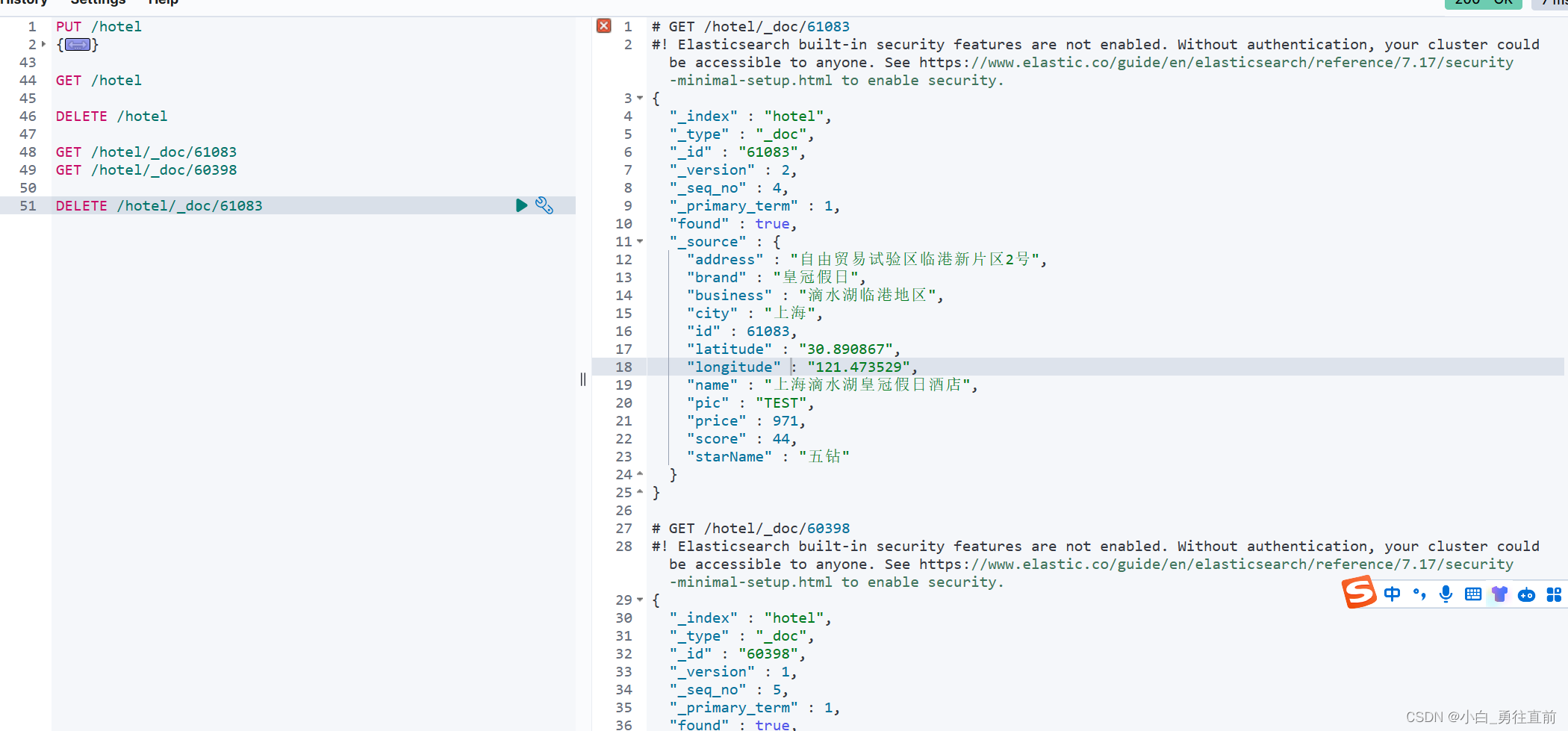Click the "price" value 971

point(785,420)
